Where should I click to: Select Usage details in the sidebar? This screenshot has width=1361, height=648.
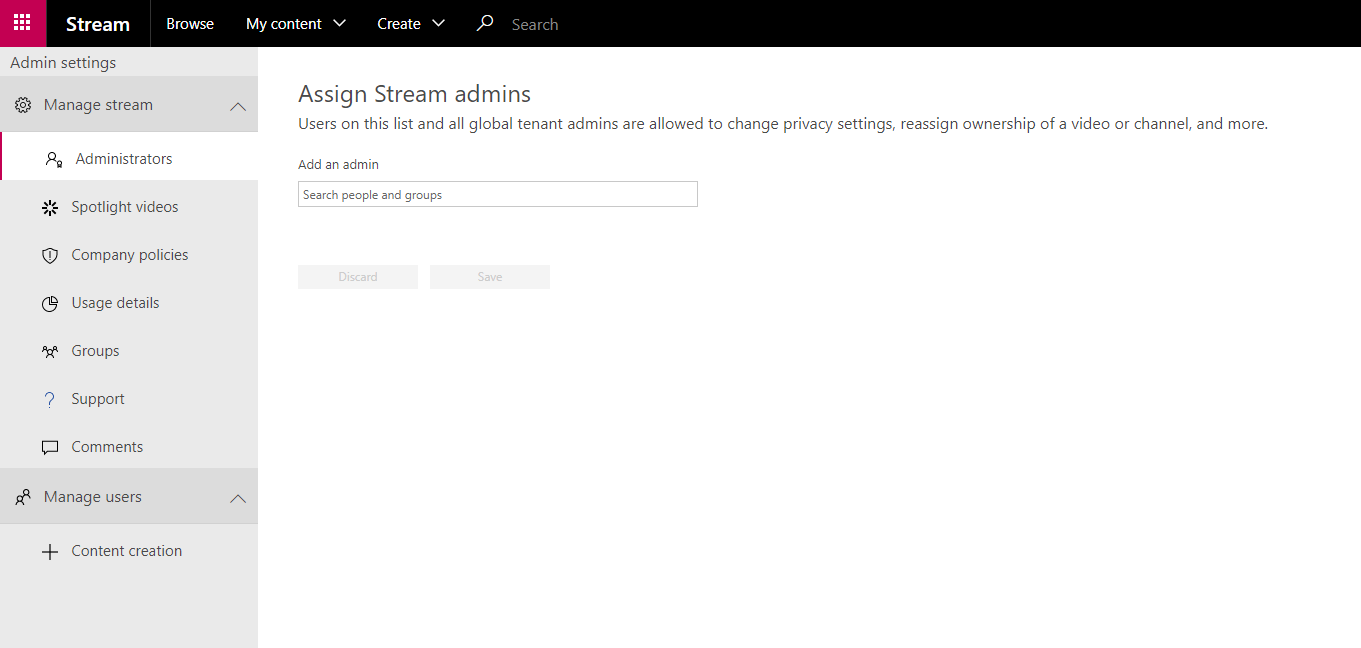tap(129, 303)
